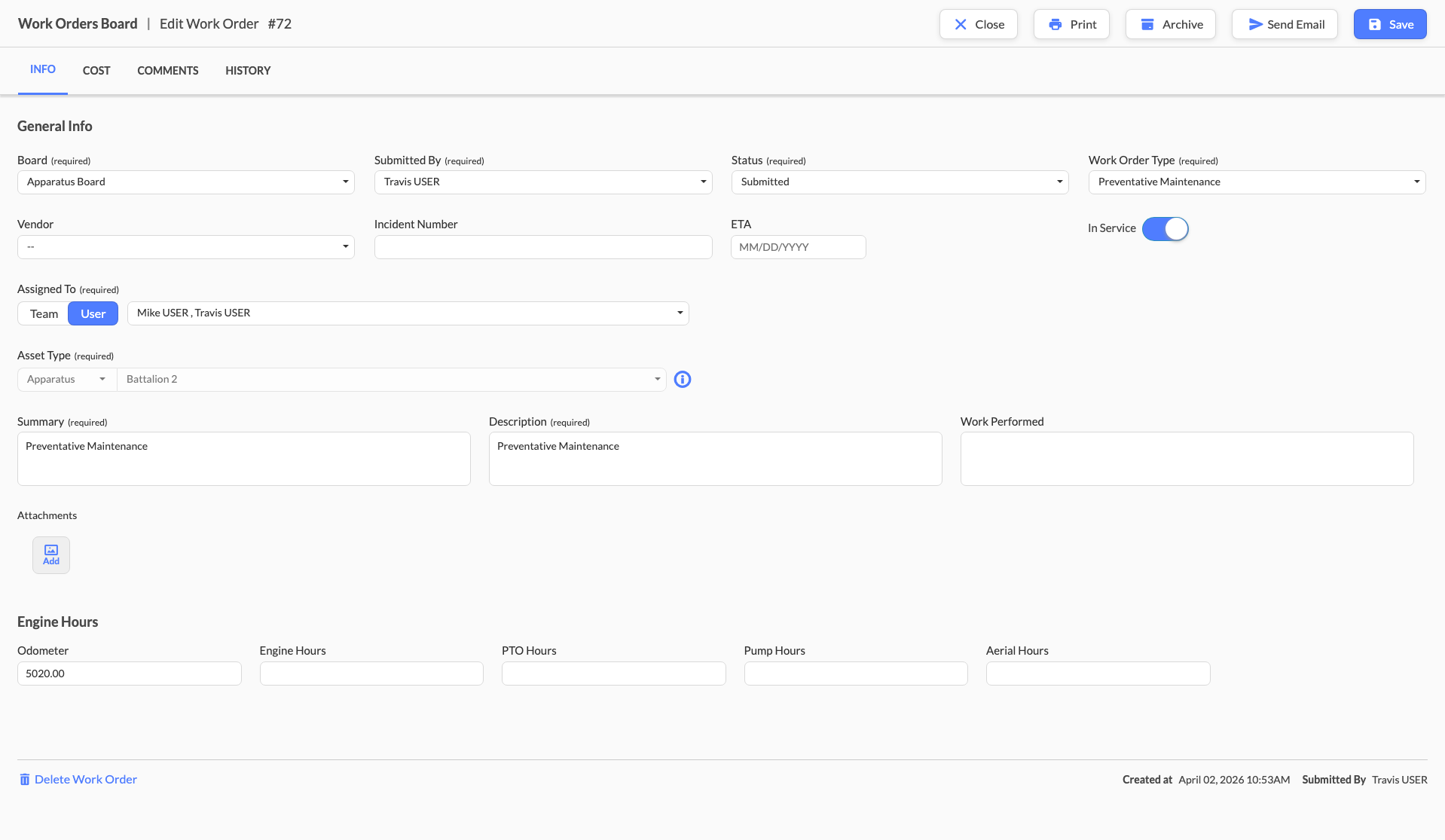Expand the Assigned To users dropdown
Screen dimensions: 1445x840
pyautogui.click(x=408, y=313)
